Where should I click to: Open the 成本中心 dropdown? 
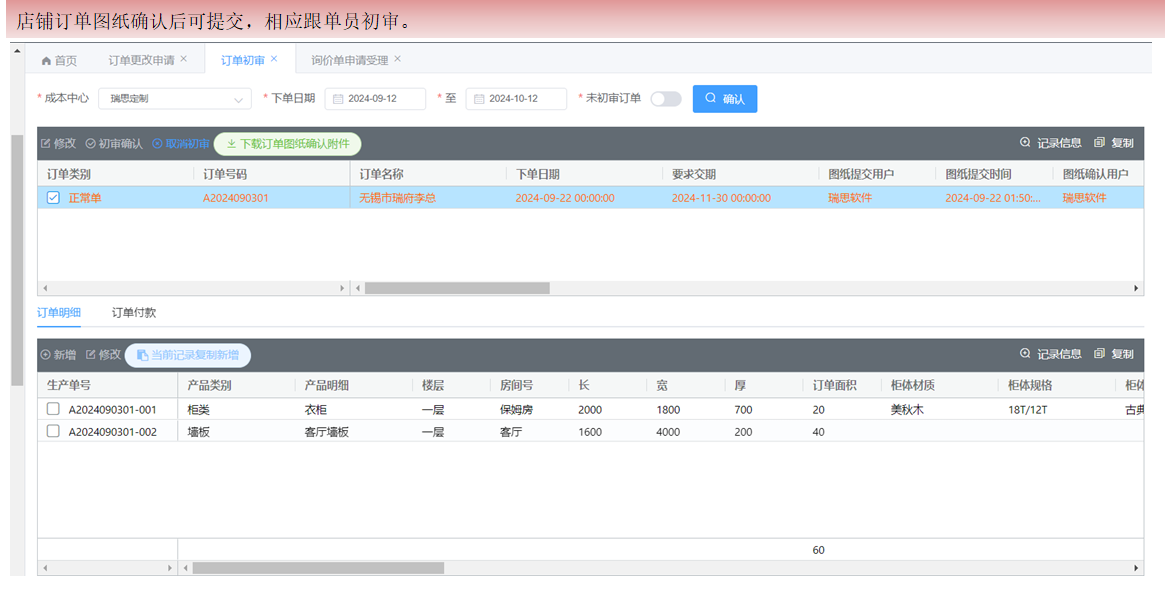click(x=175, y=99)
